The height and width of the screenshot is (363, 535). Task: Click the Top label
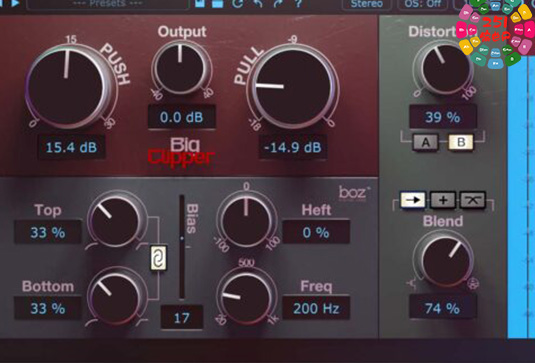(x=48, y=210)
